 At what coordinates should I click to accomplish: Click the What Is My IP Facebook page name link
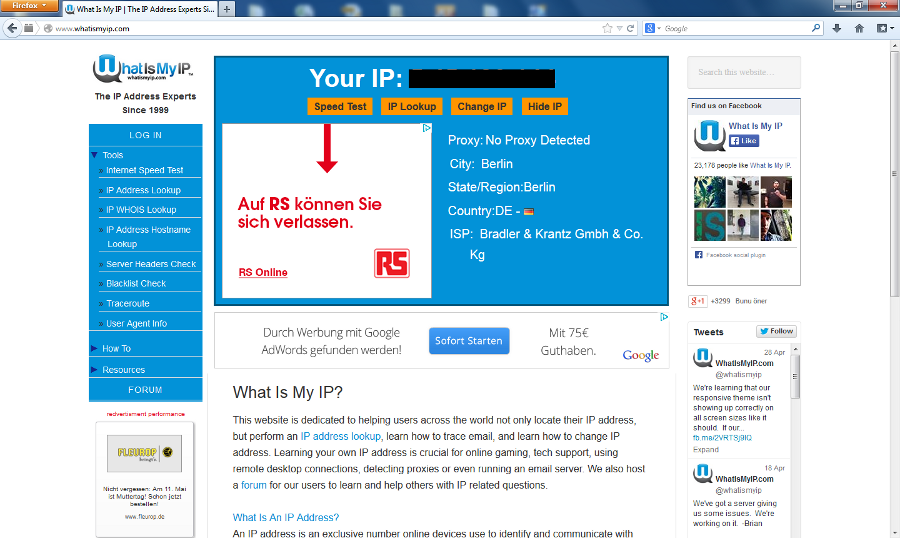coord(755,126)
